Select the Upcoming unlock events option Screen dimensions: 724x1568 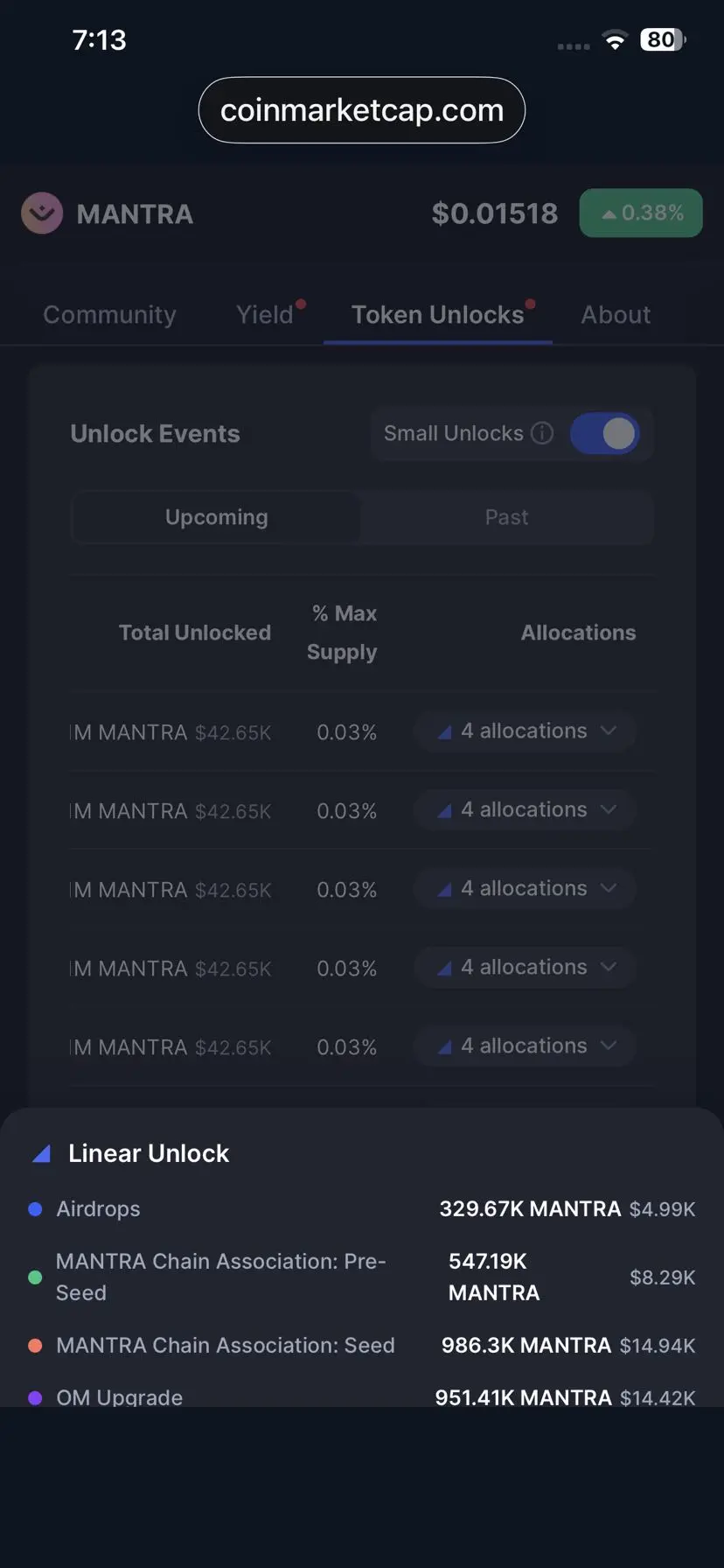click(216, 518)
